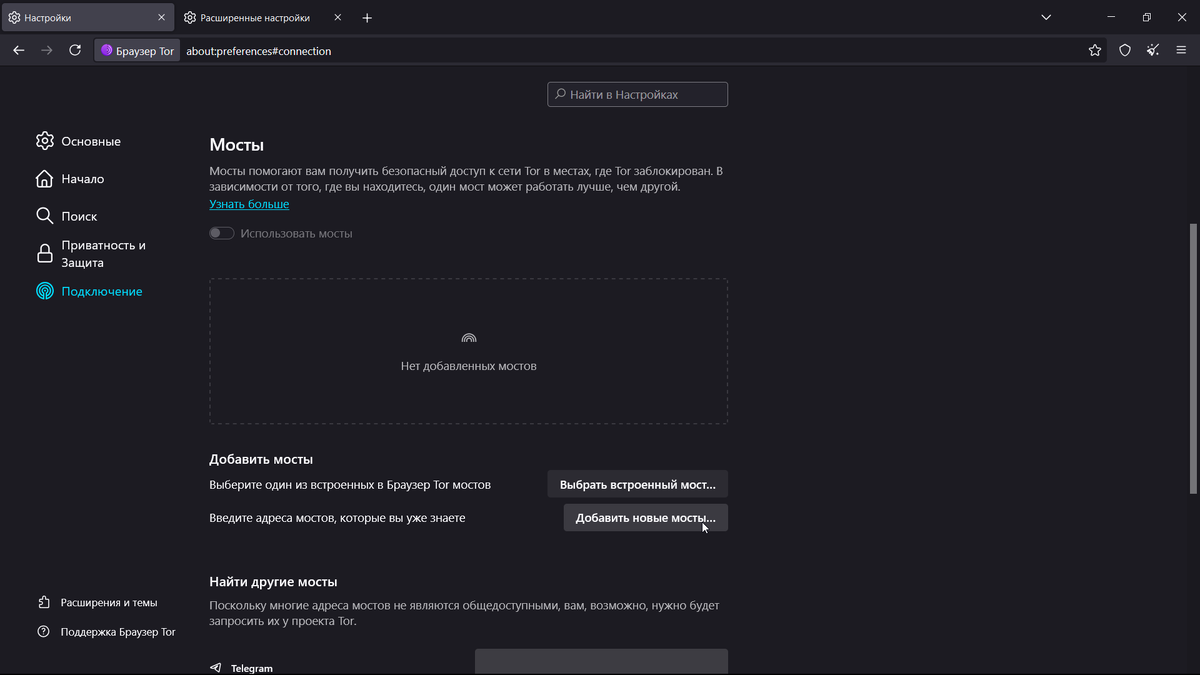Click the Узнать больше link

coord(249,204)
